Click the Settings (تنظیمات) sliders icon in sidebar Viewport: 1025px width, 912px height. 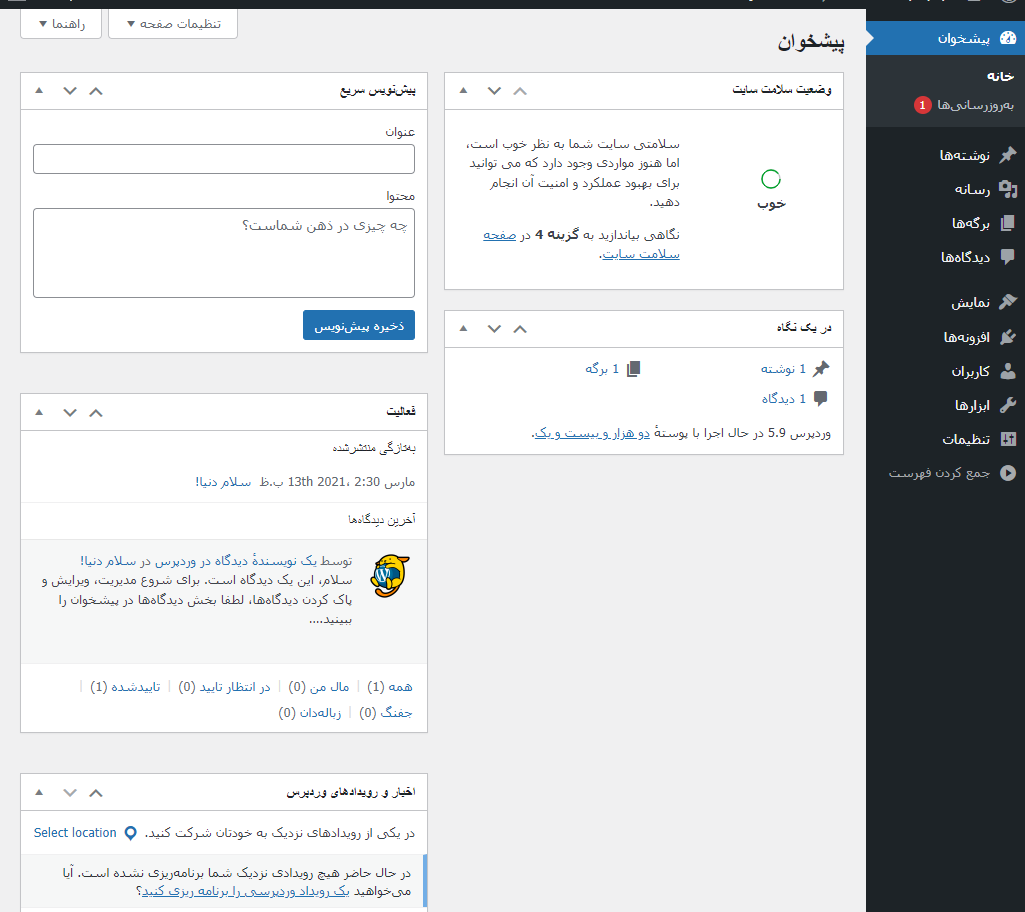pyautogui.click(x=1008, y=439)
